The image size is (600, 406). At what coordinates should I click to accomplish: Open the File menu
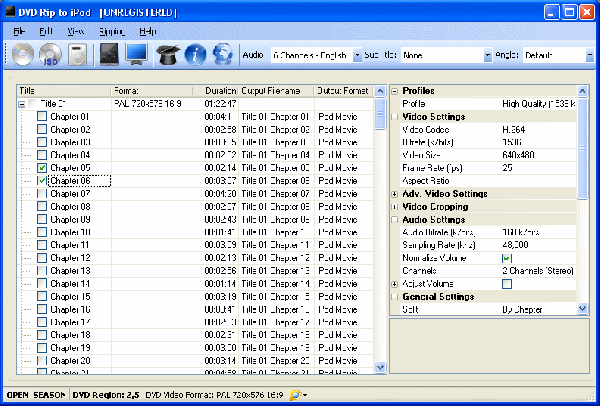coord(19,32)
